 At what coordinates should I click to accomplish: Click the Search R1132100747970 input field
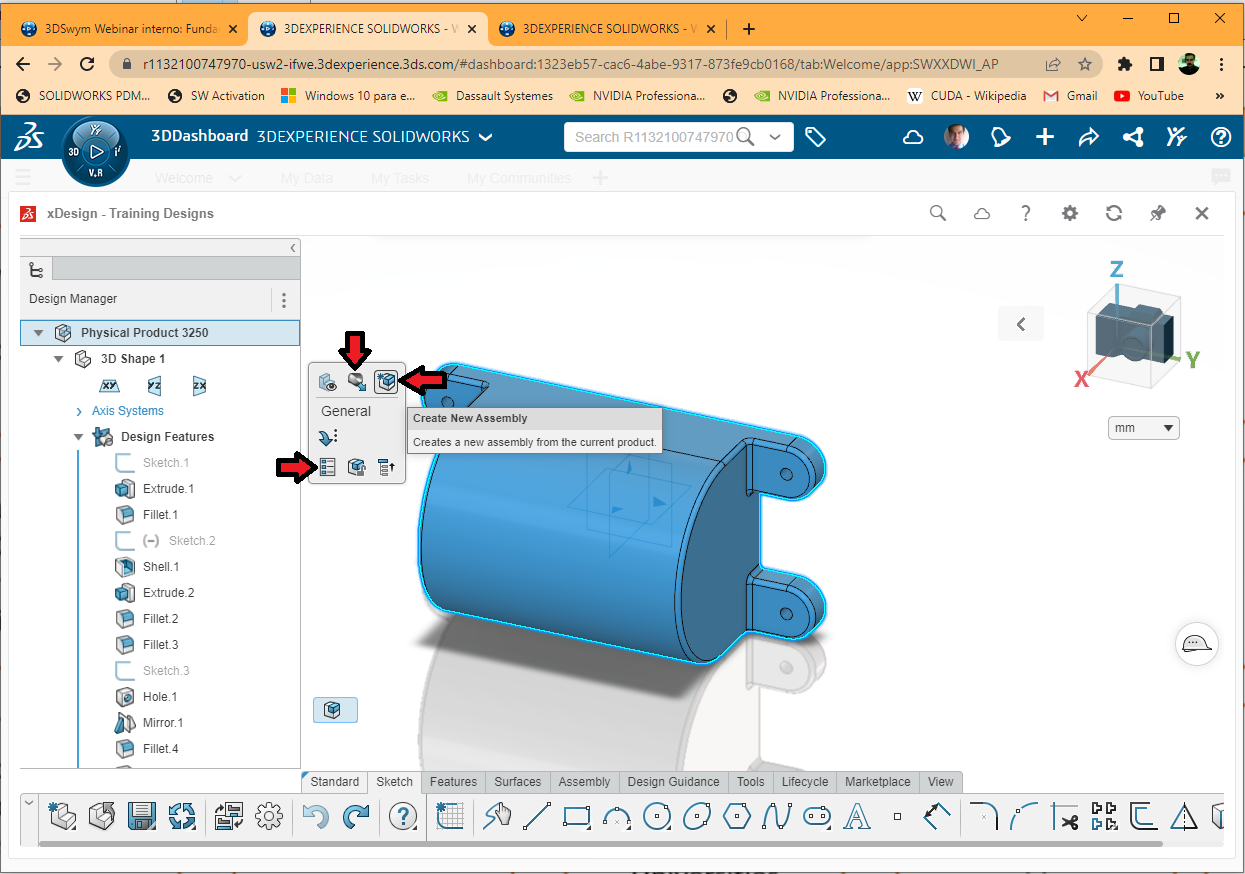click(654, 137)
